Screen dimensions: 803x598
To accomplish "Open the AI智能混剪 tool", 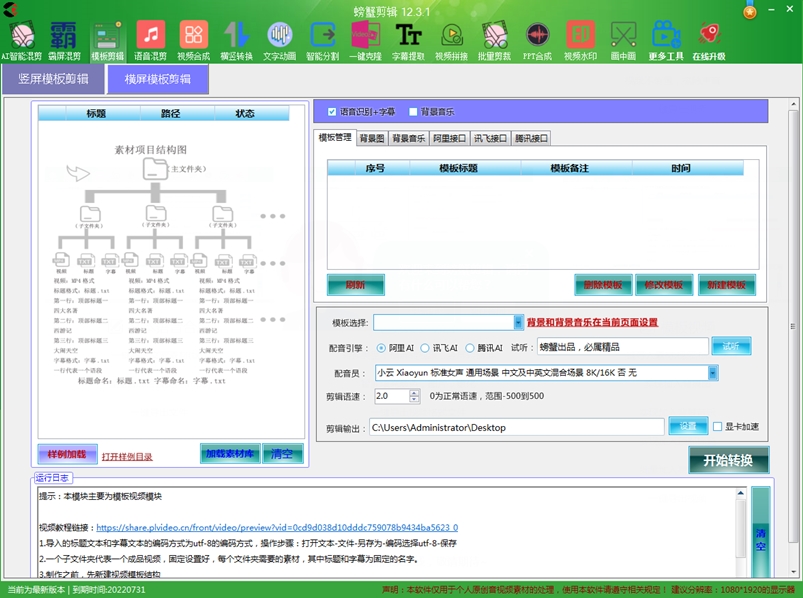I will (x=22, y=41).
